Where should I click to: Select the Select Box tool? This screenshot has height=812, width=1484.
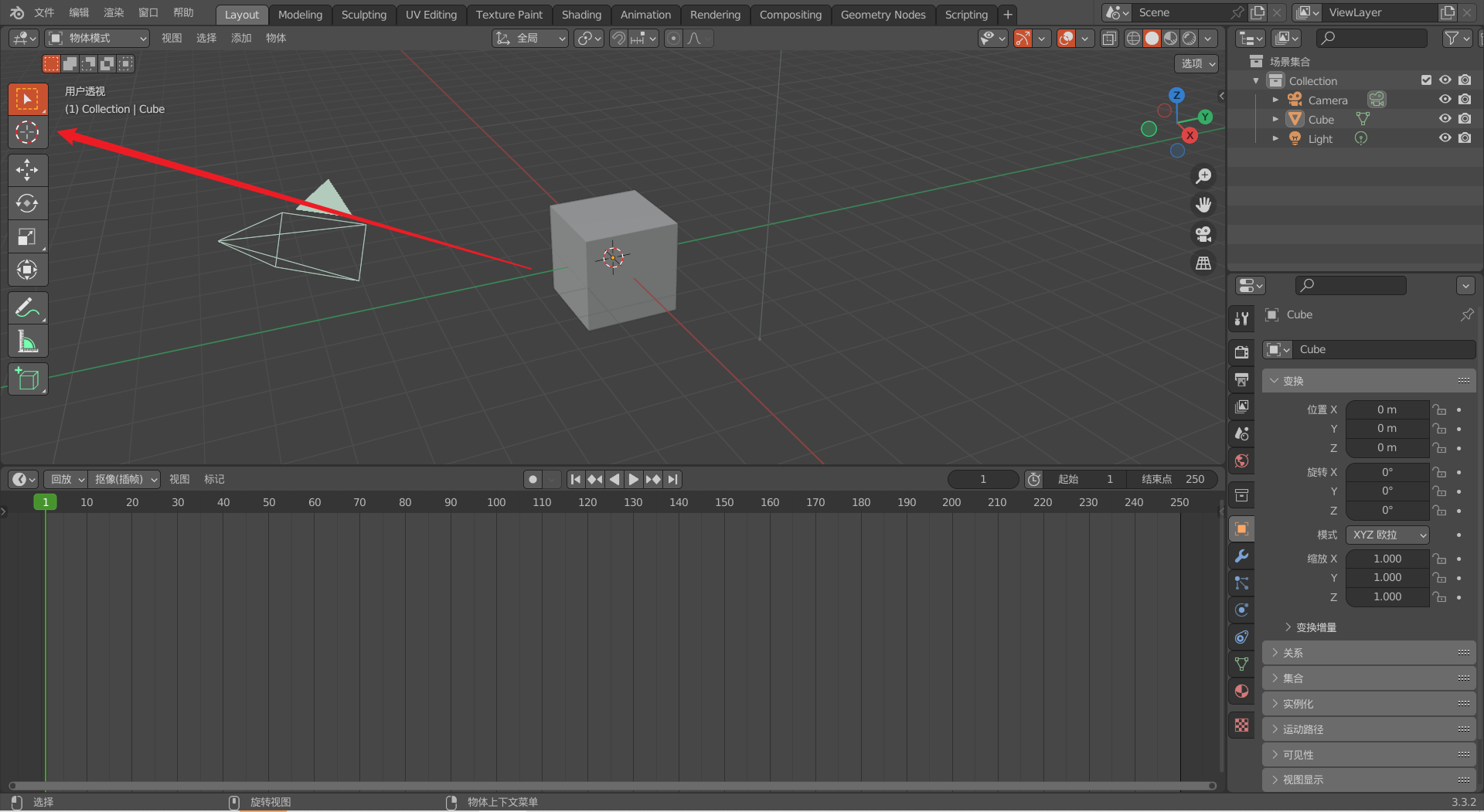pyautogui.click(x=28, y=99)
